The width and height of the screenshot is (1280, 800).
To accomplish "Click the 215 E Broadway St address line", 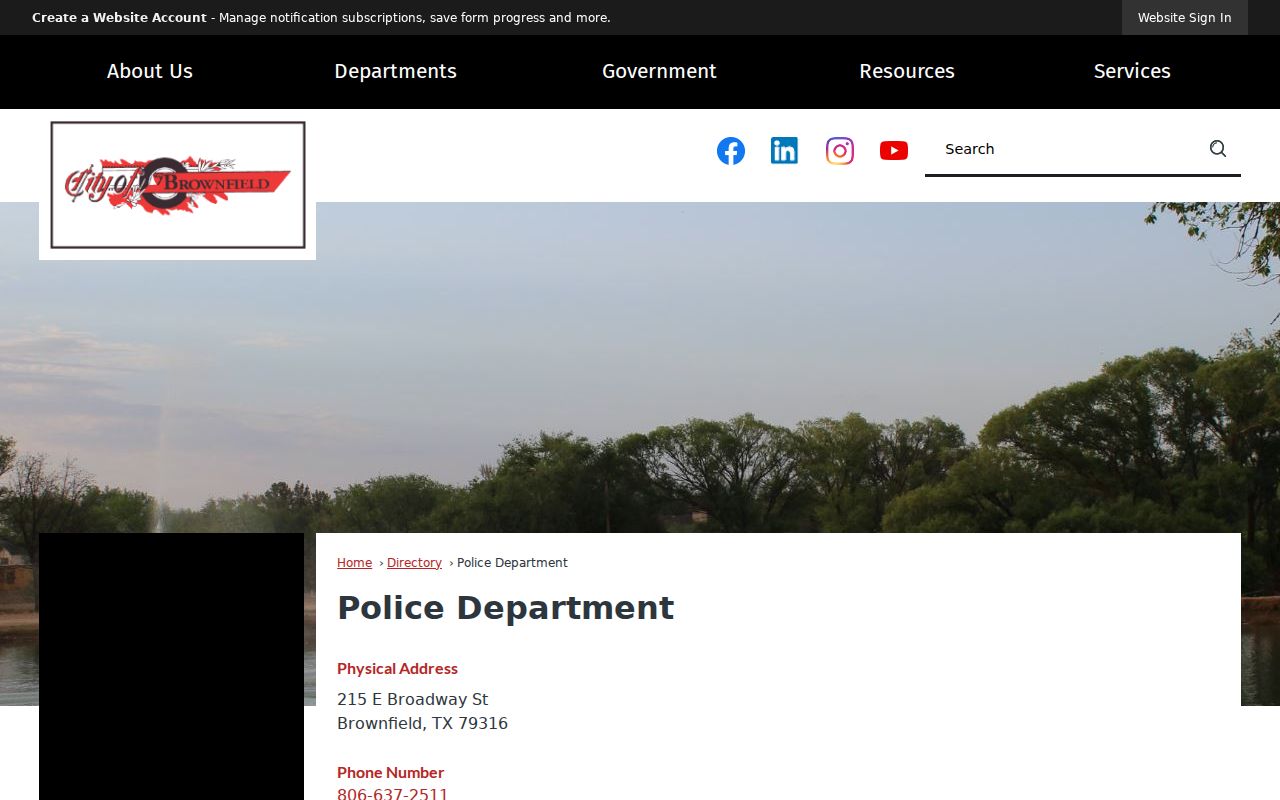I will click(413, 699).
